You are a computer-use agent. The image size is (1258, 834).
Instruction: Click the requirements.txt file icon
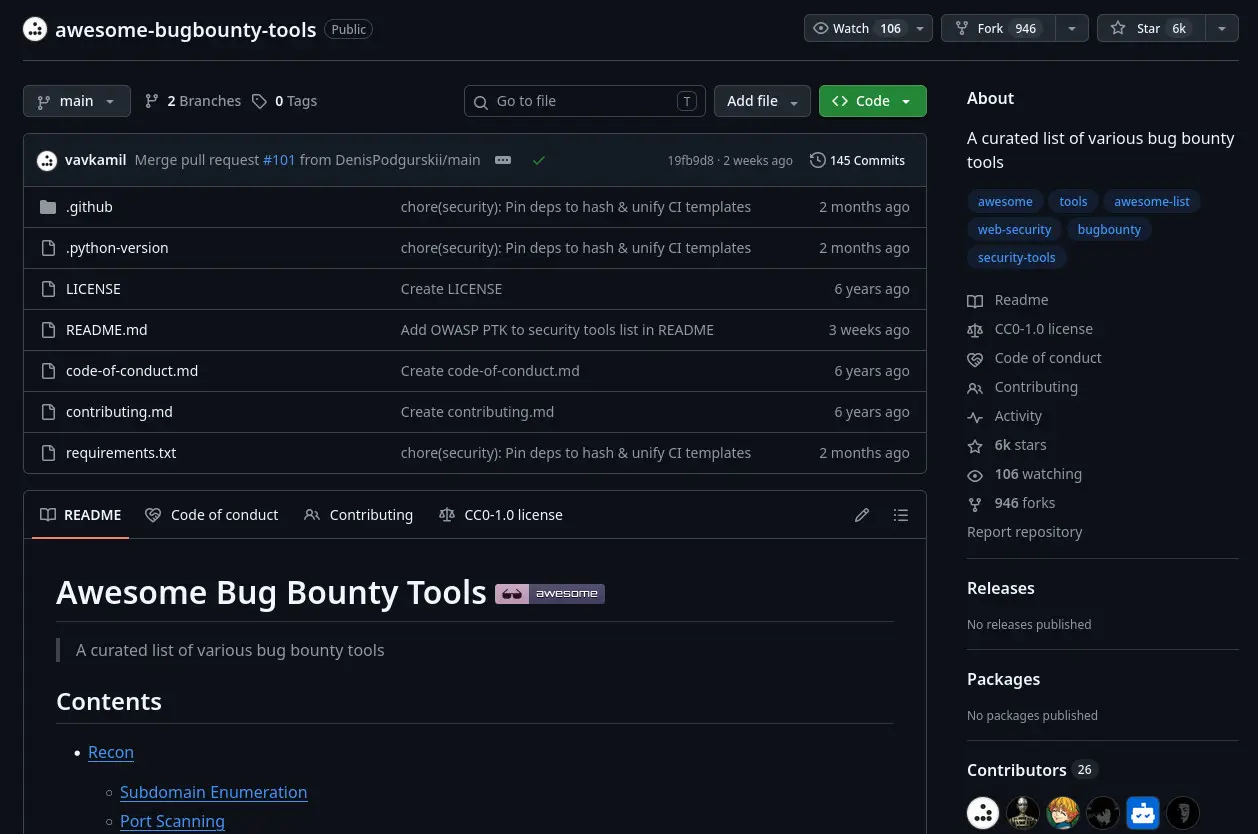tap(48, 453)
